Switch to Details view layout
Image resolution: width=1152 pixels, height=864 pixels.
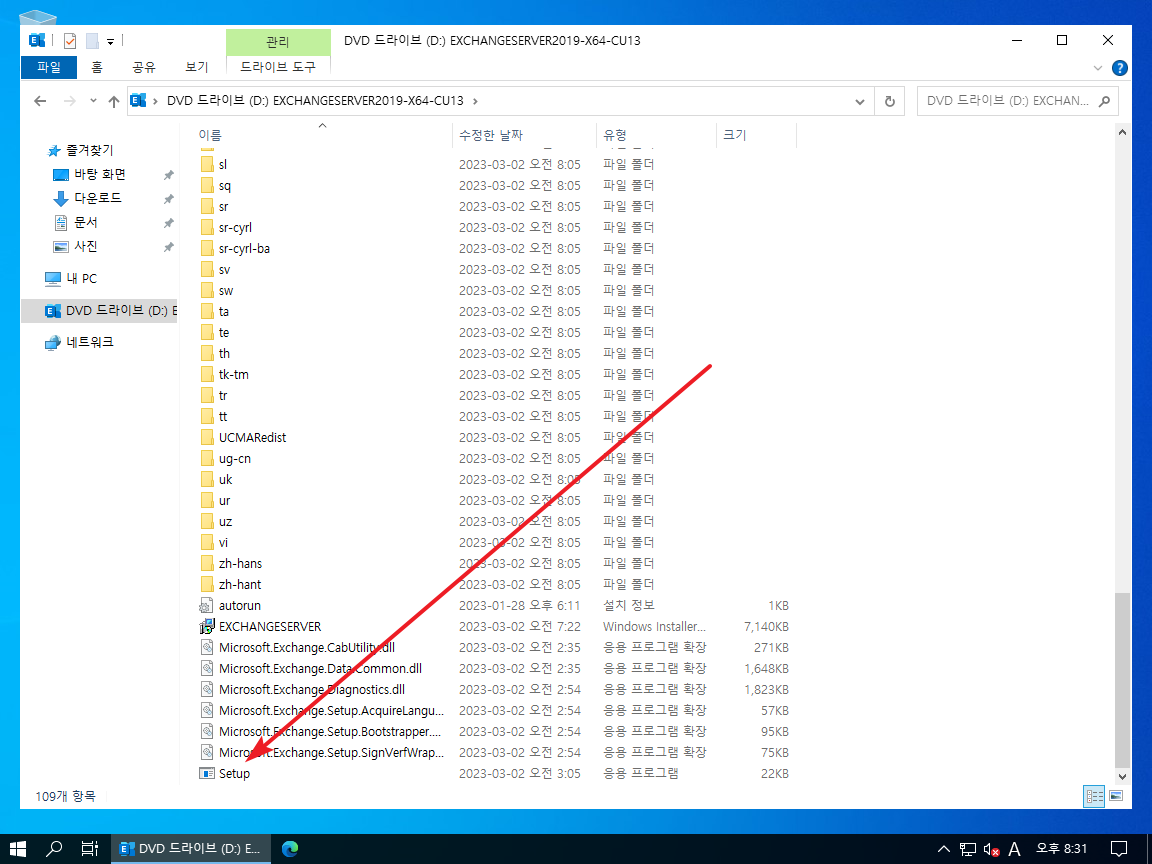tap(1094, 796)
